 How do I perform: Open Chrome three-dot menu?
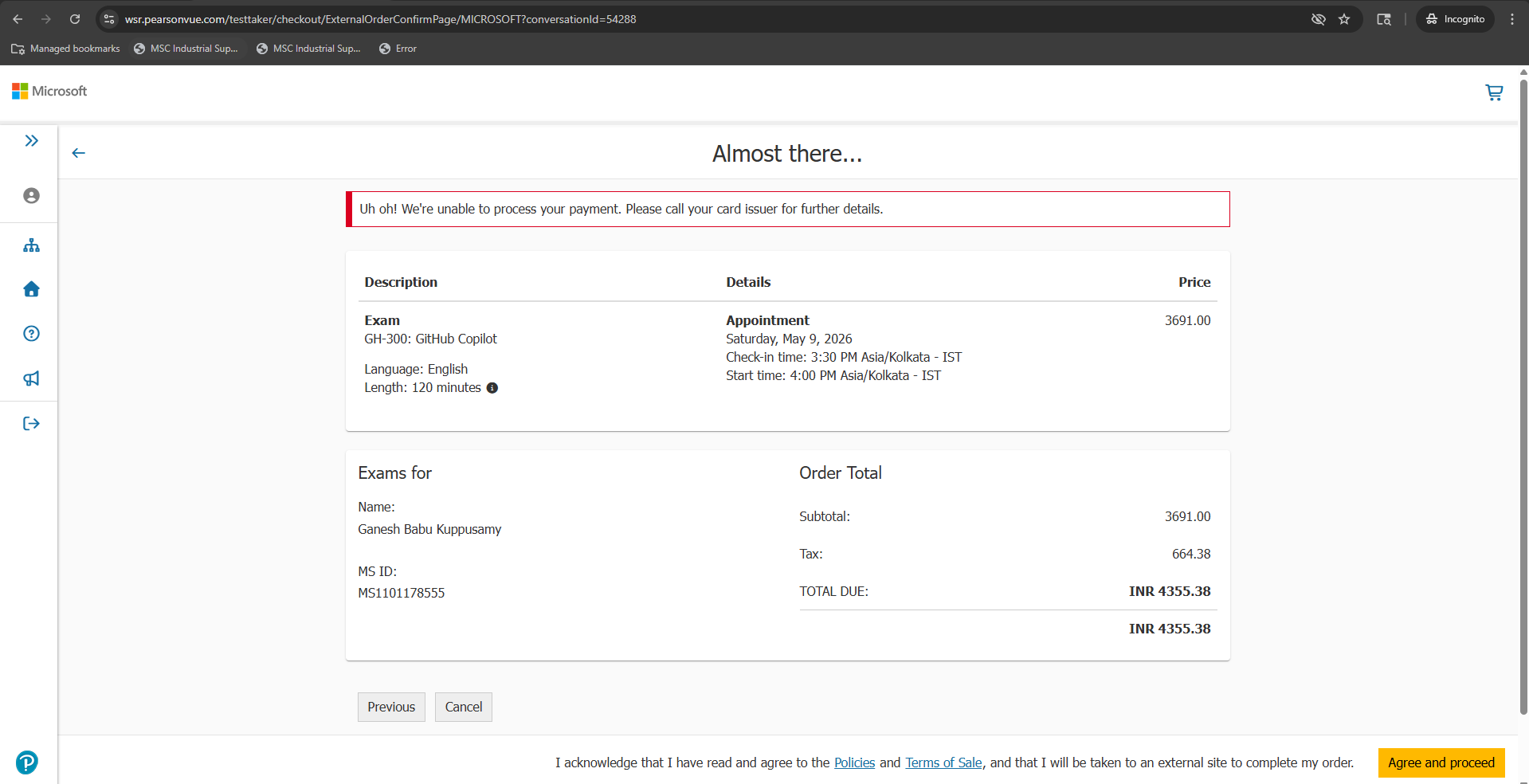coord(1512,19)
